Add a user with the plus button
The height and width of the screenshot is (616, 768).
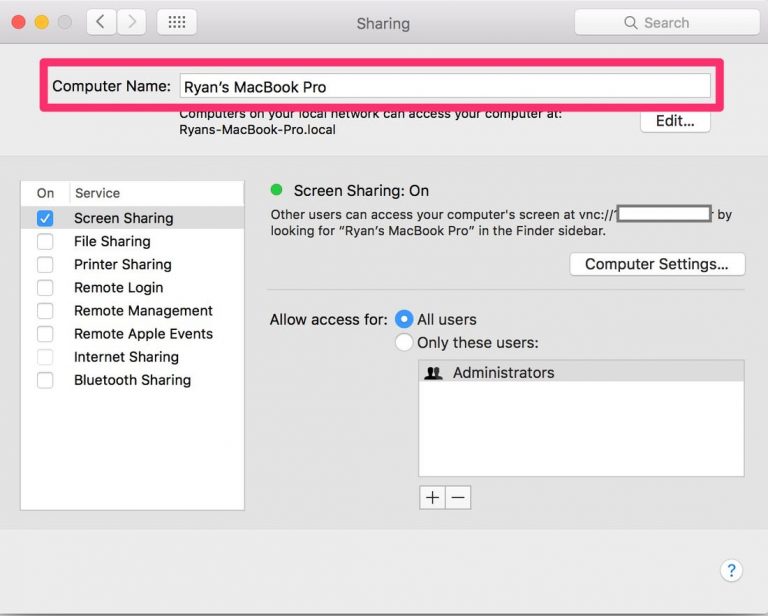432,498
